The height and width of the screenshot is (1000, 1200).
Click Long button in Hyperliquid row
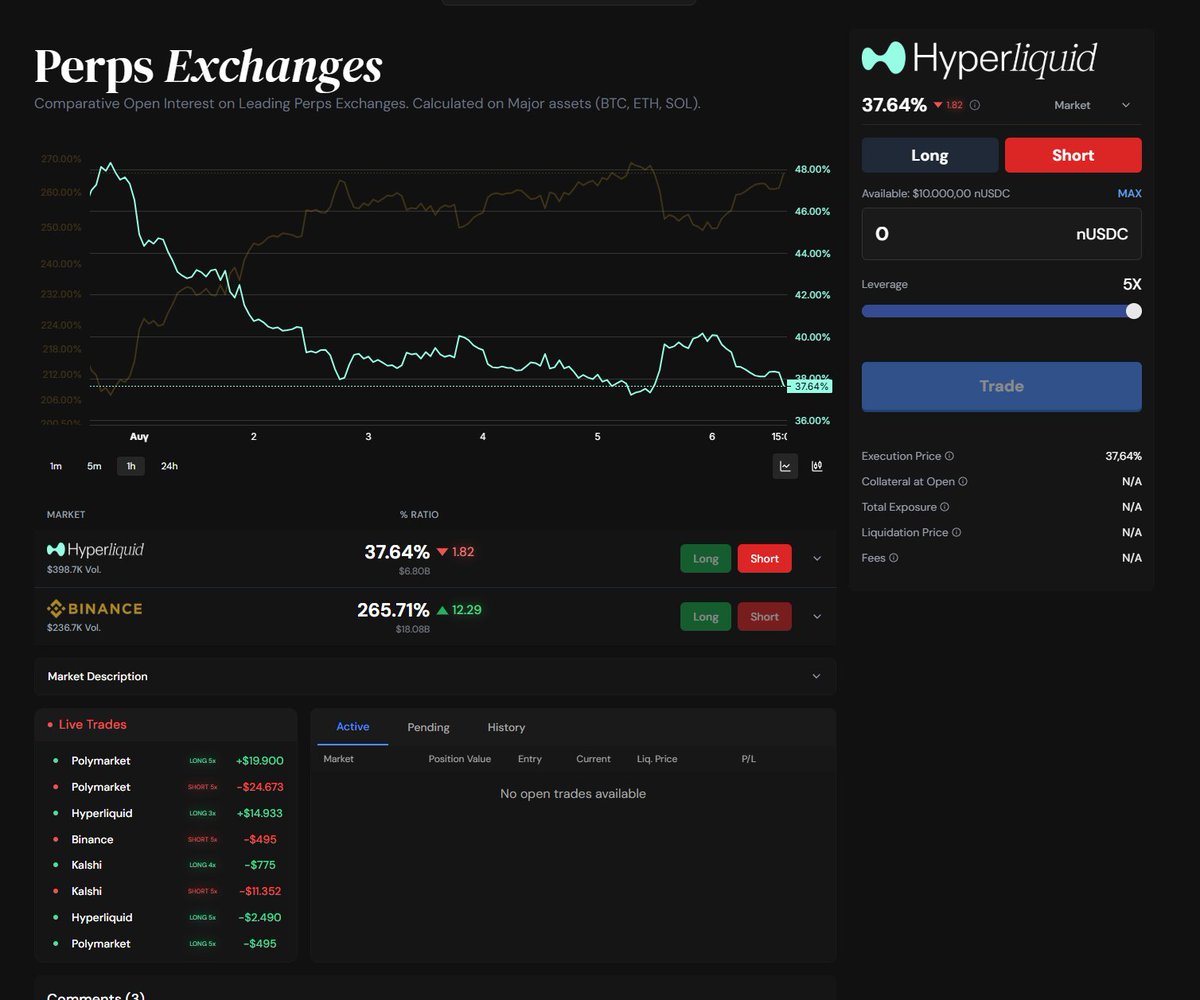click(706, 559)
